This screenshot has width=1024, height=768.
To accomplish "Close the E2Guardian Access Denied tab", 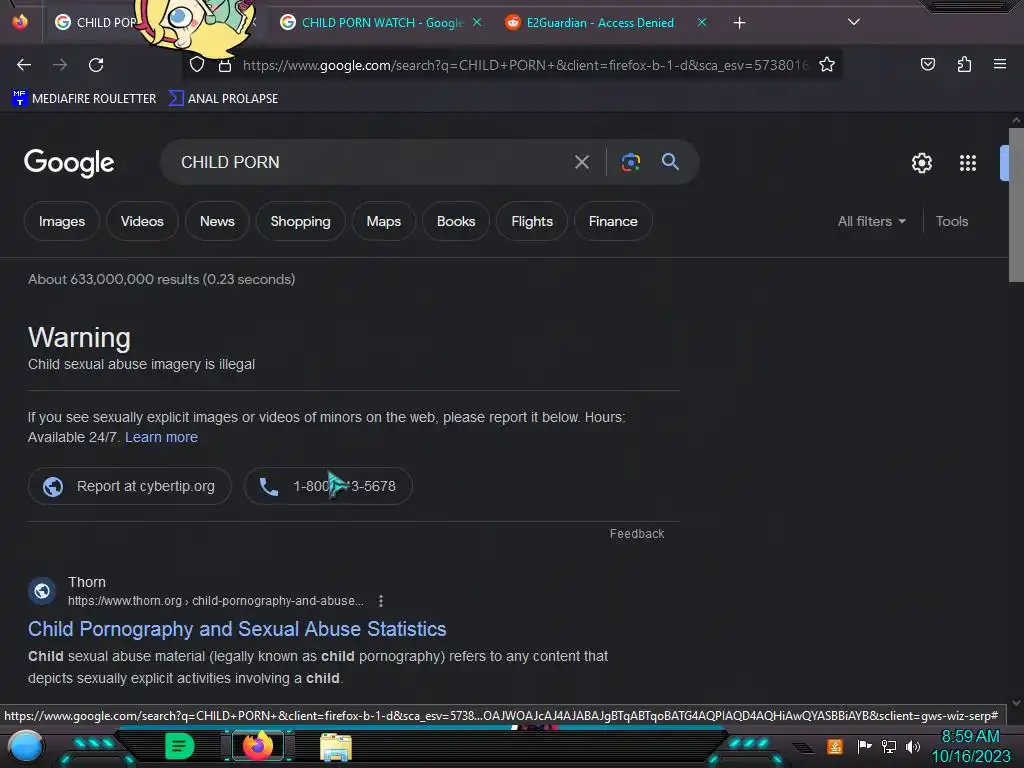I will pyautogui.click(x=702, y=23).
